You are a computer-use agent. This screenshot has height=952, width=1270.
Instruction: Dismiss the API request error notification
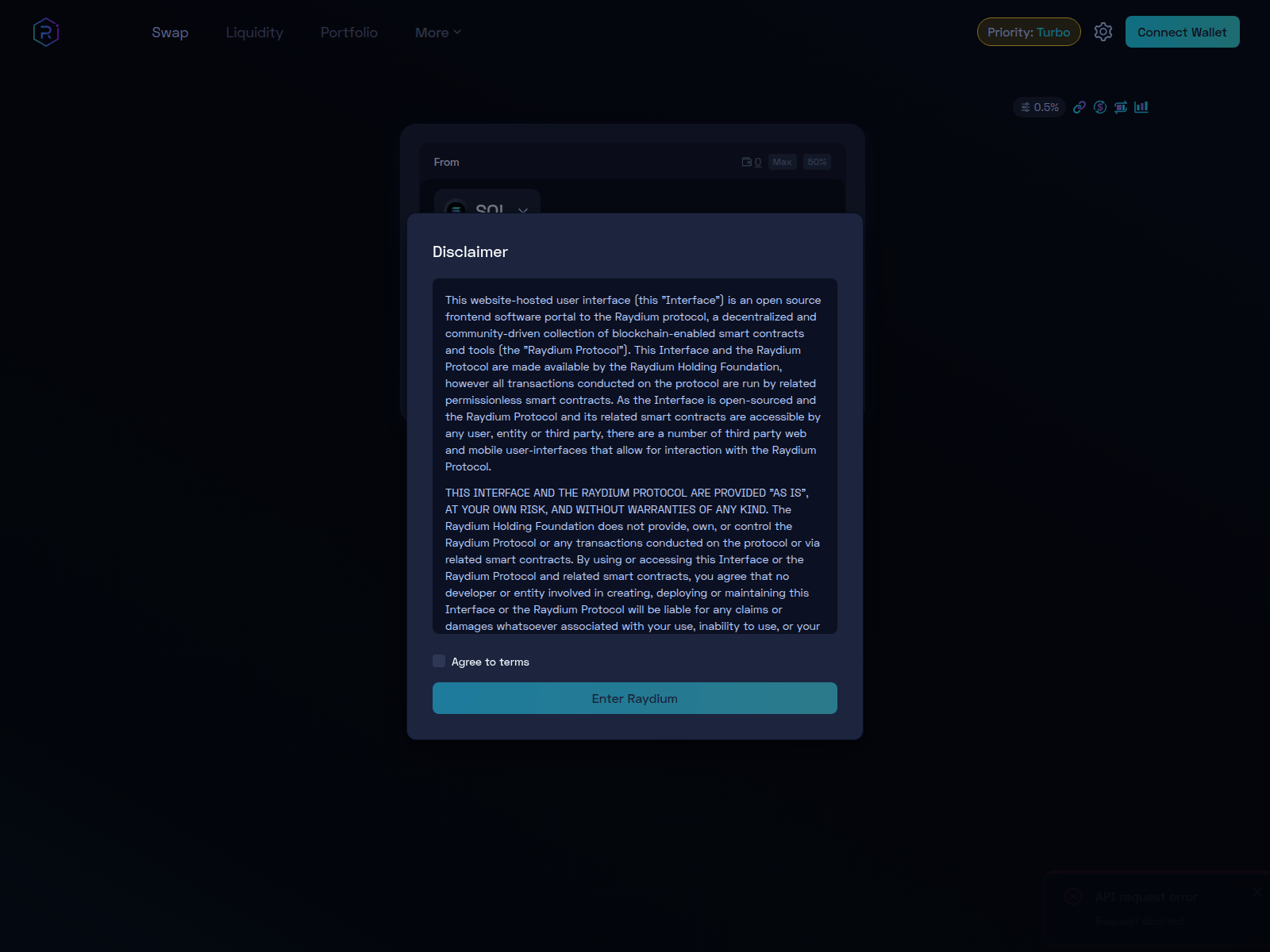(x=1257, y=892)
